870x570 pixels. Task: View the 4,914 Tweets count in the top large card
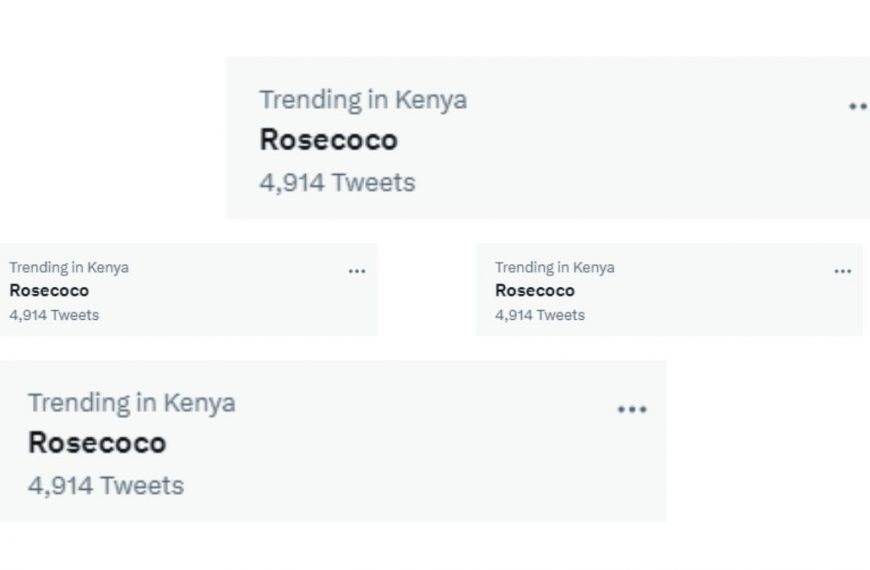click(337, 183)
